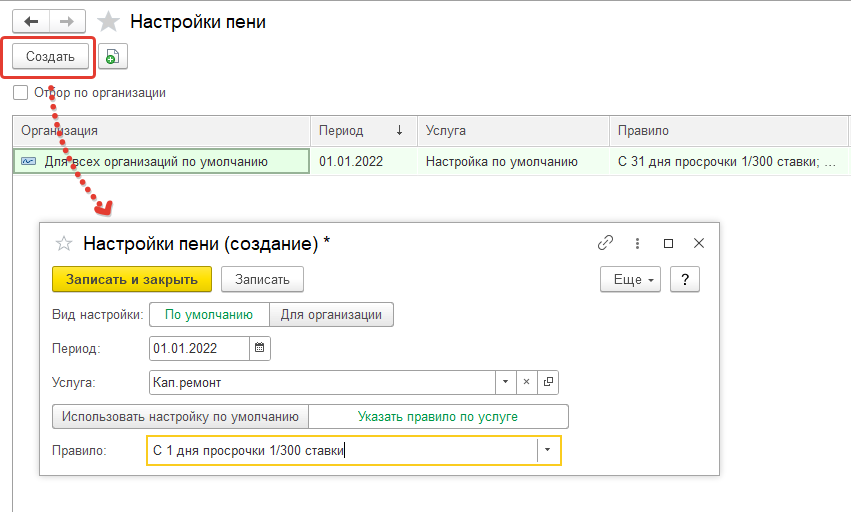Open the three-dots dialog menu

pyautogui.click(x=637, y=243)
